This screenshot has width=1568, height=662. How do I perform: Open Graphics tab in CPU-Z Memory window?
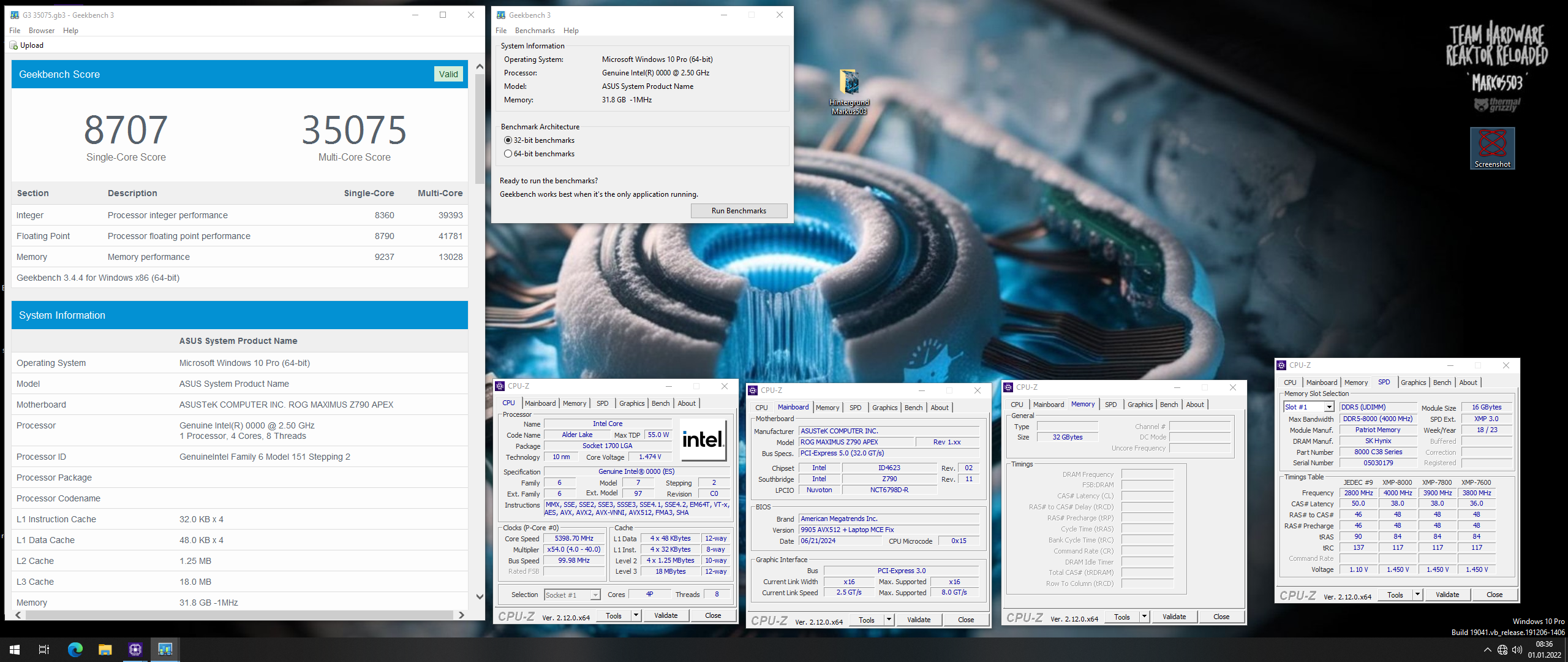pos(1140,405)
